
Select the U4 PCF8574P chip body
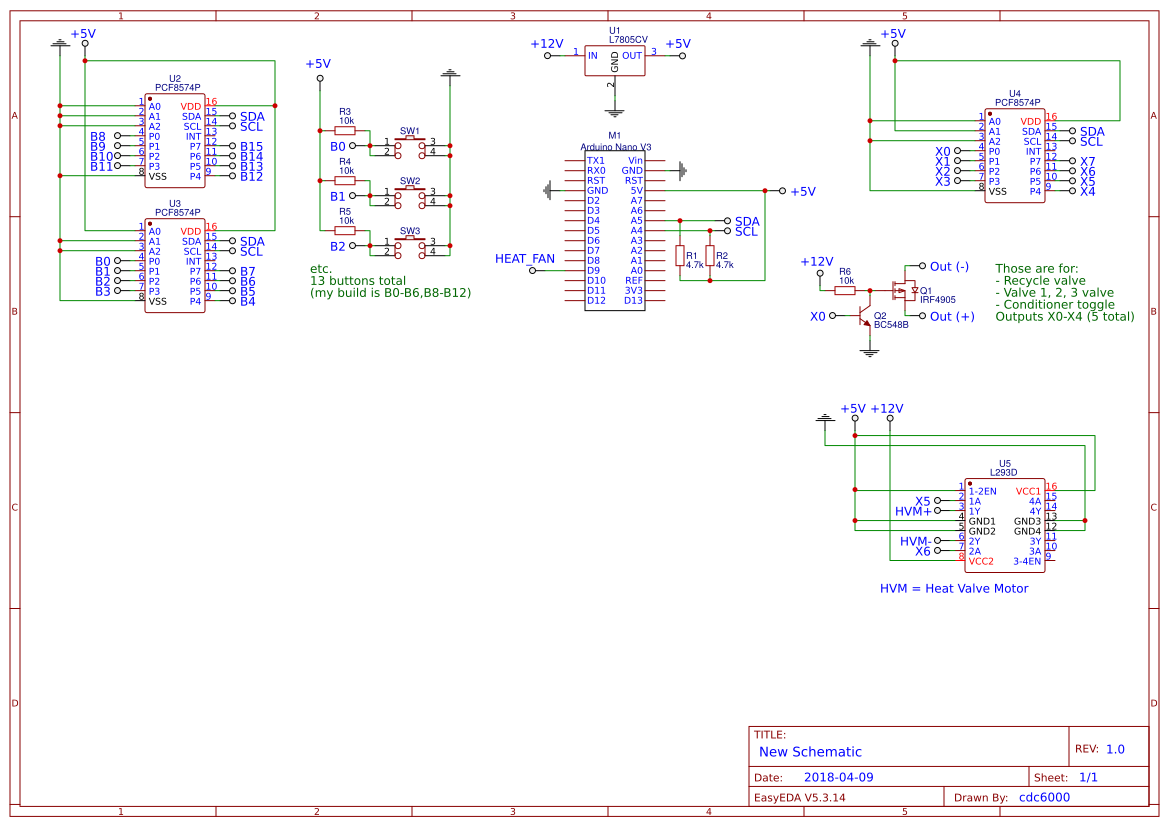pyautogui.click(x=1015, y=155)
